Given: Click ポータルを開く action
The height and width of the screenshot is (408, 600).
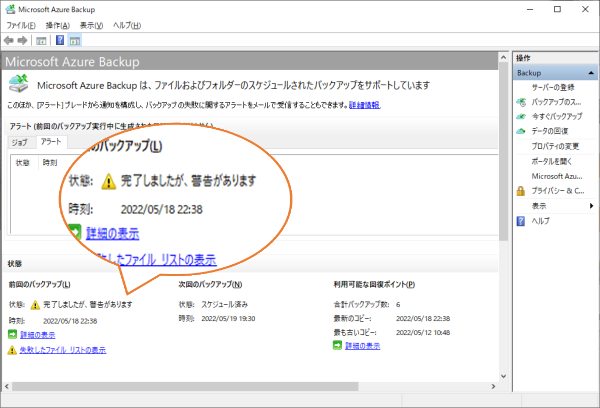Looking at the screenshot, I should tap(551, 162).
